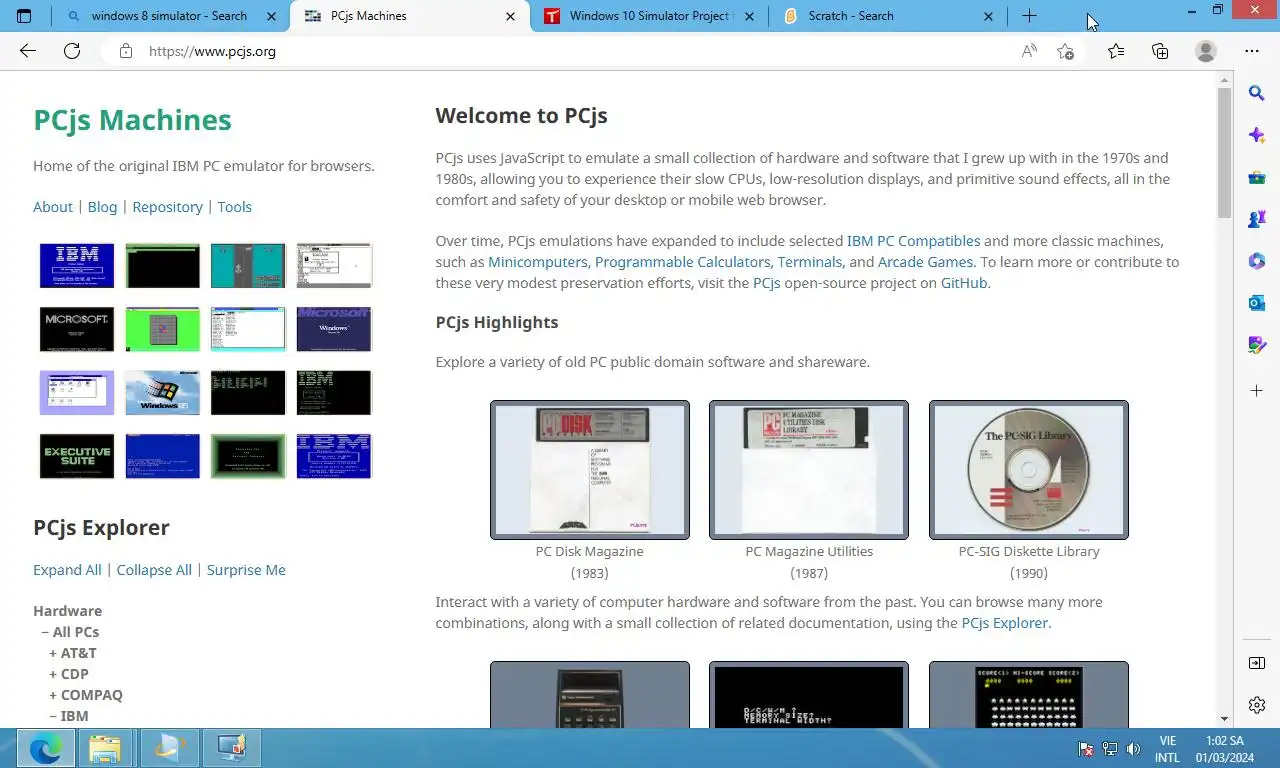Open File Explorer from the taskbar

coord(104,748)
